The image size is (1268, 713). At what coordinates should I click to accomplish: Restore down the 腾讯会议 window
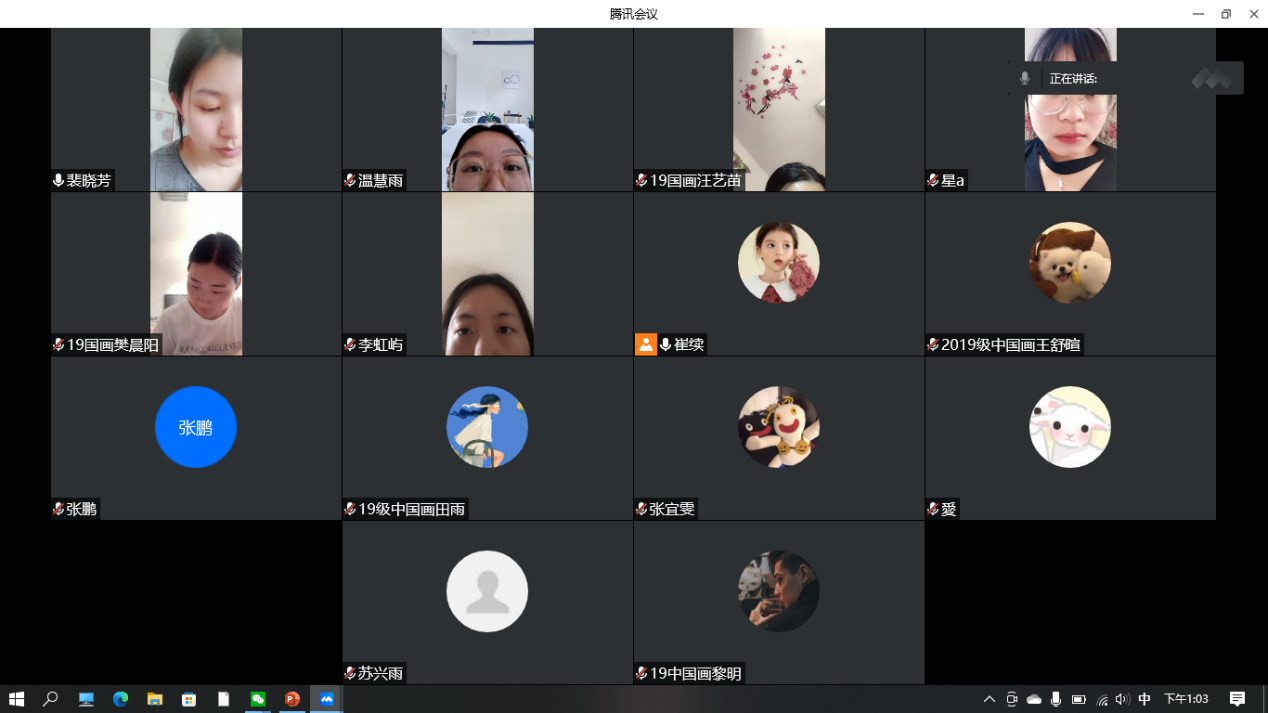pyautogui.click(x=1226, y=14)
